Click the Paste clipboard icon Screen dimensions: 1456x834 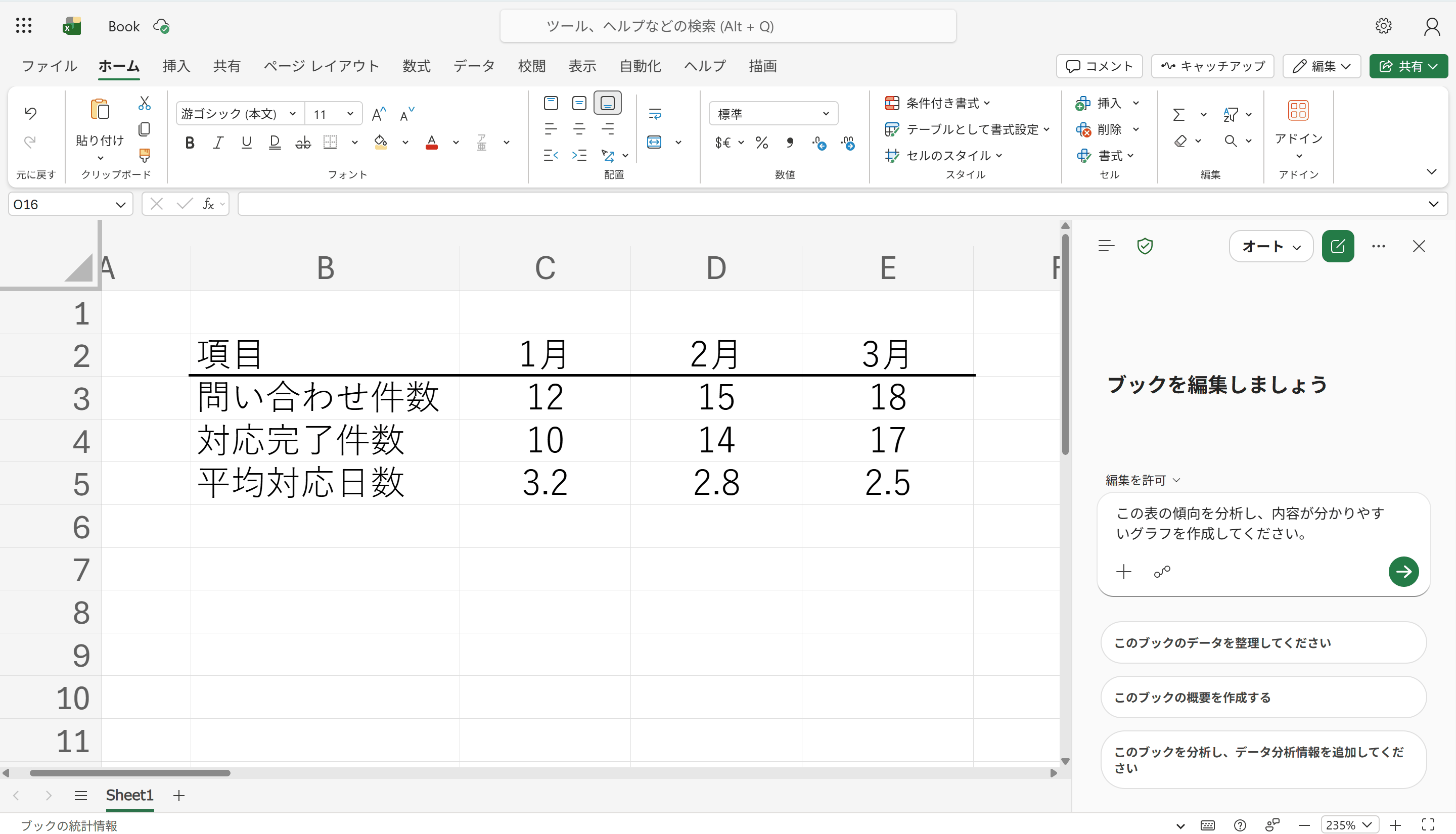[100, 109]
